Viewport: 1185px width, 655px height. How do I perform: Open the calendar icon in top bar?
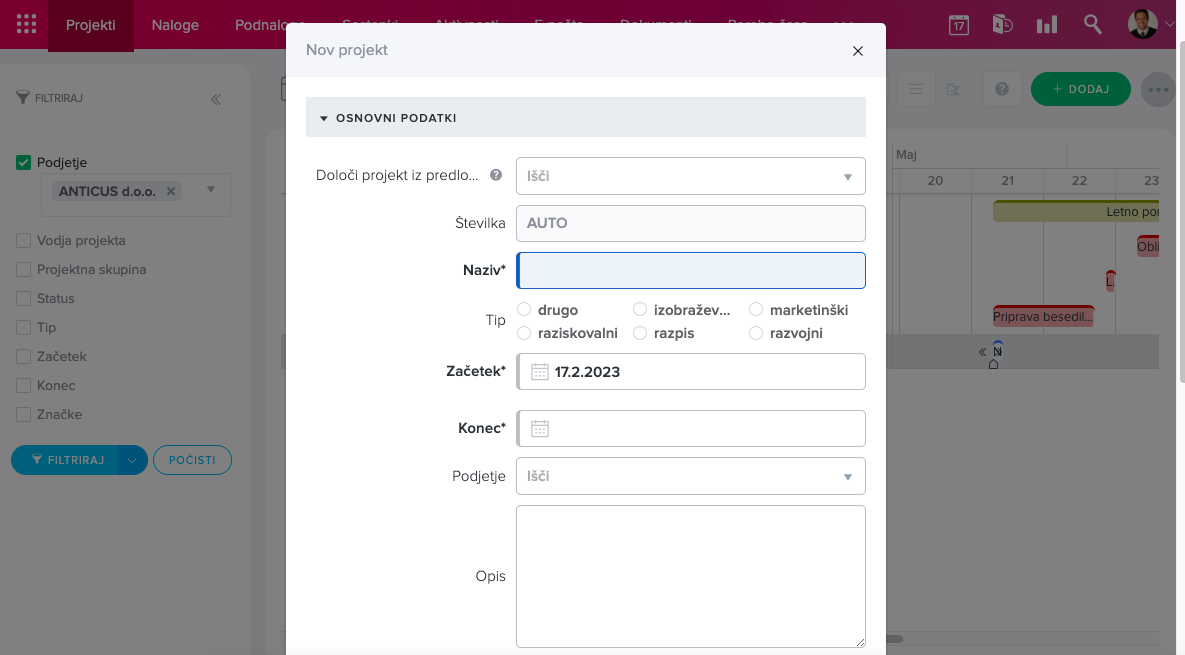point(958,25)
